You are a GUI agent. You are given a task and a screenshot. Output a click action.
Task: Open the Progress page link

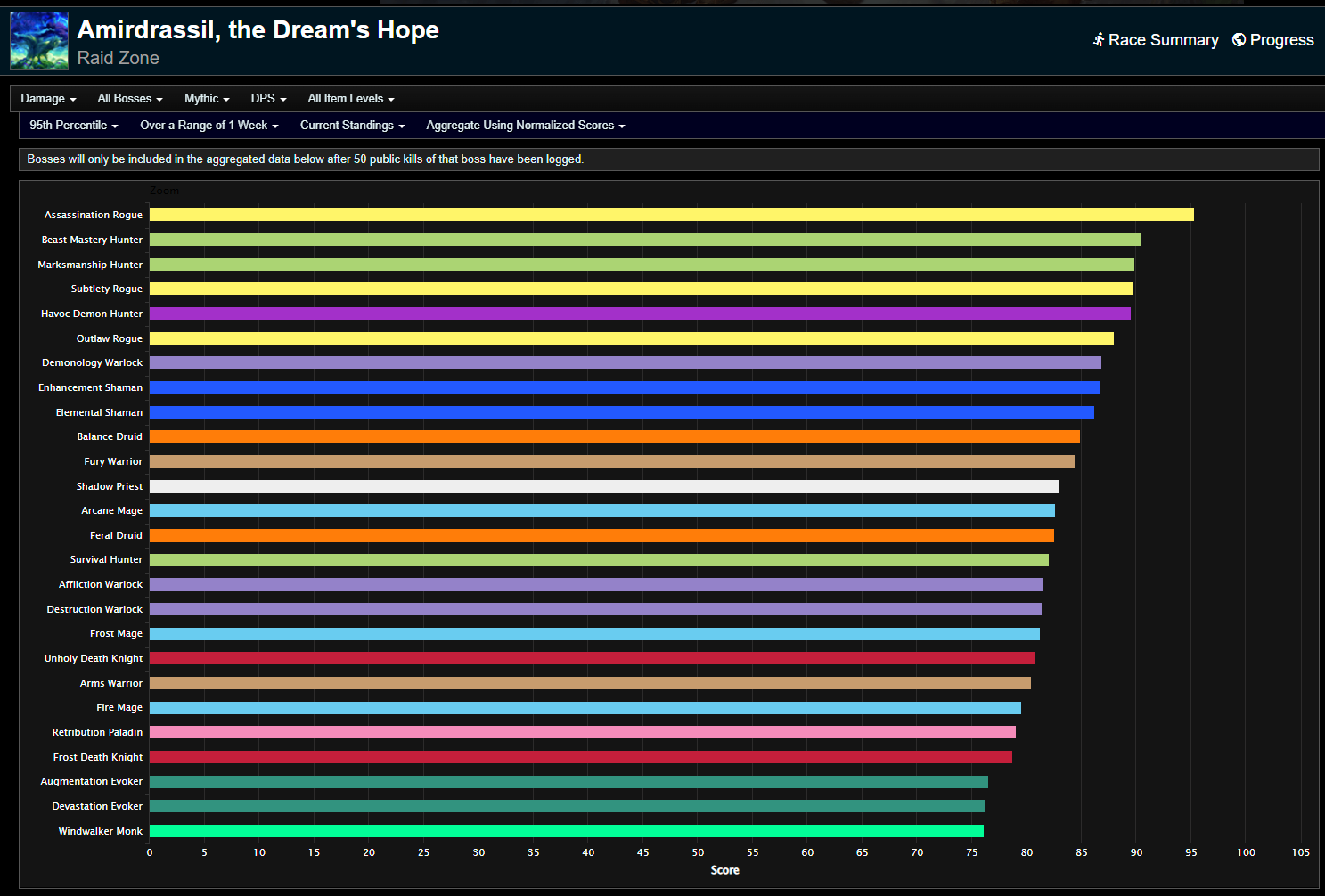tap(1272, 40)
